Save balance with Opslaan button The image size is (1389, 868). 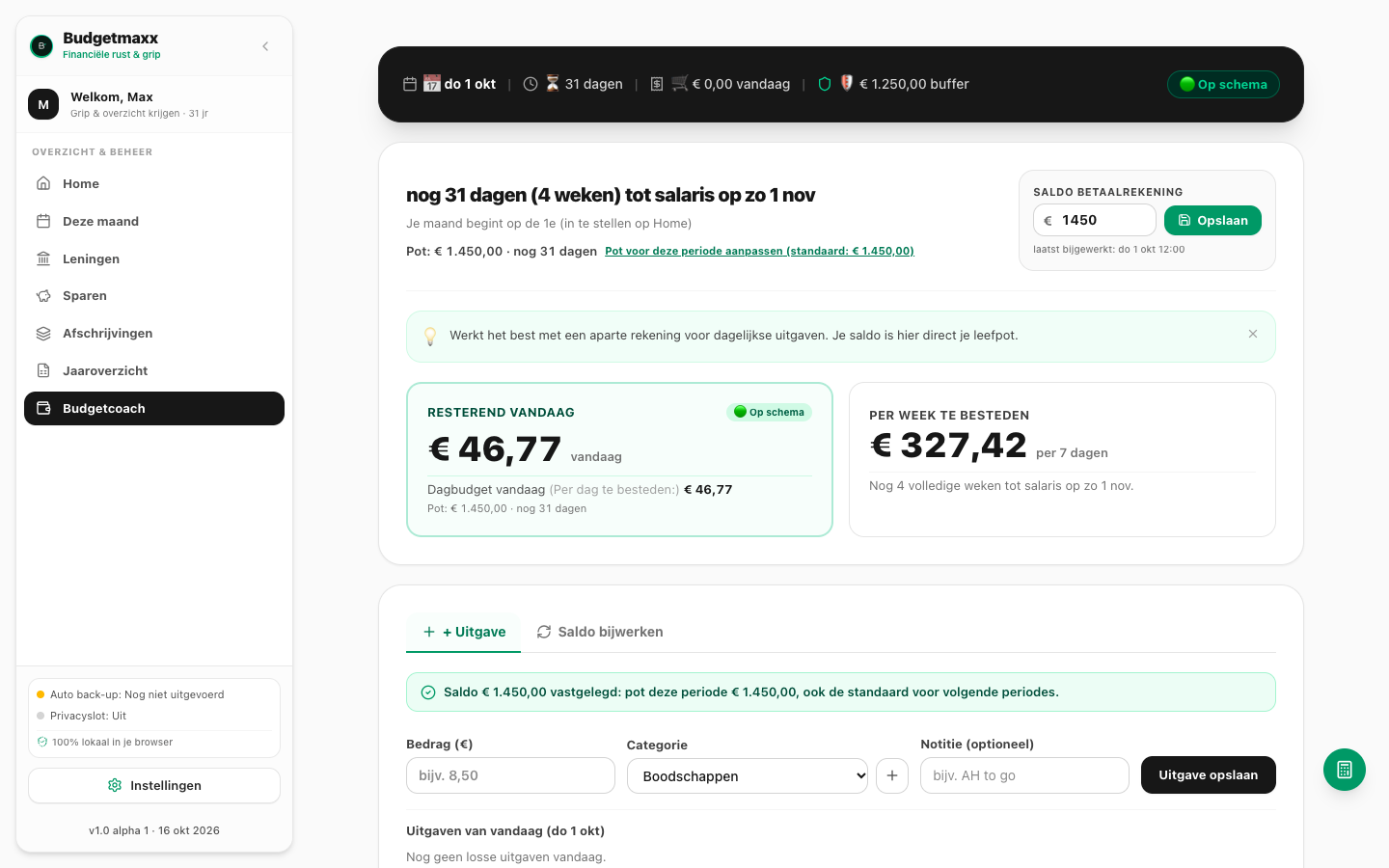(1212, 220)
